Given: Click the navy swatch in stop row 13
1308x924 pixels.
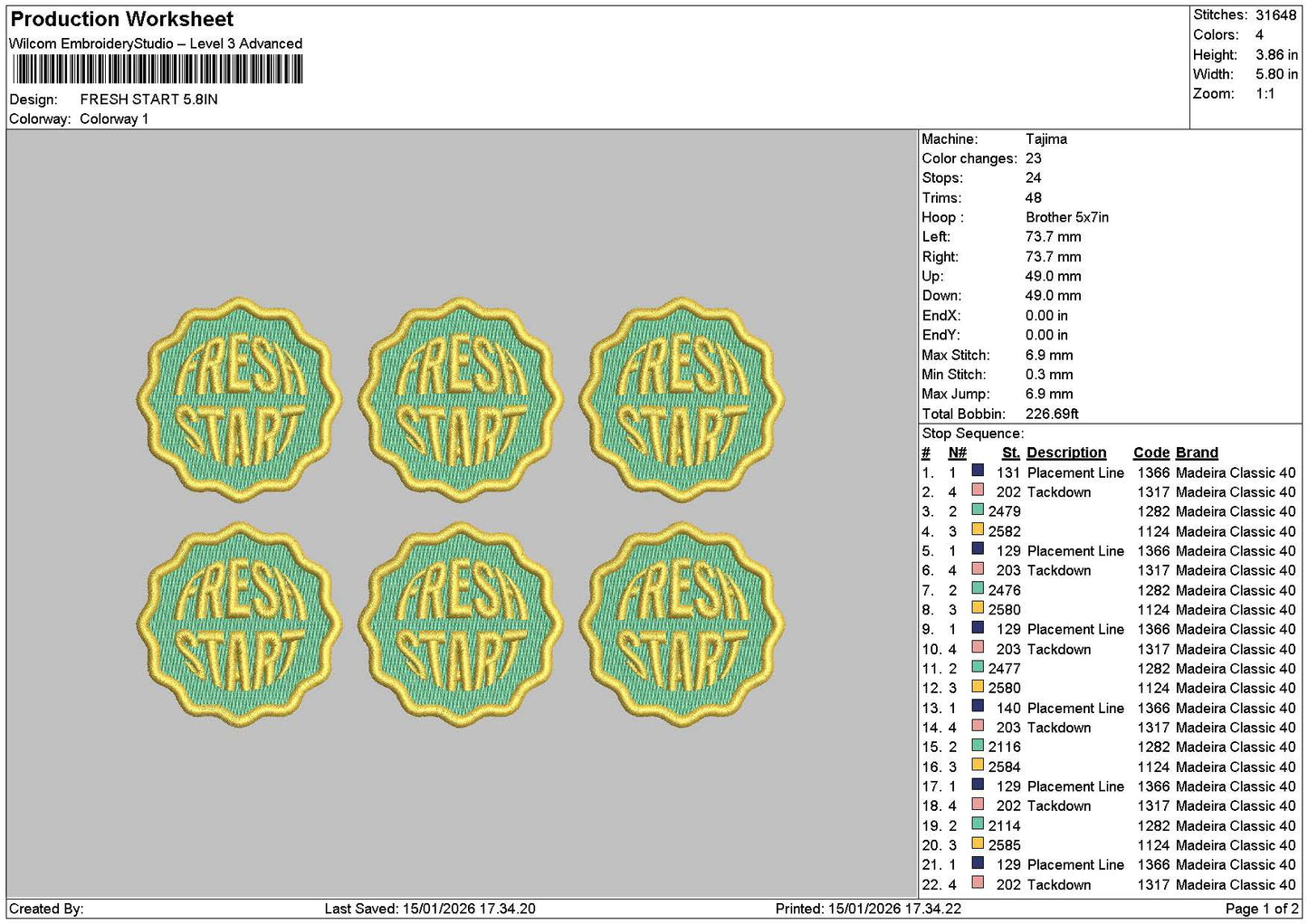Looking at the screenshot, I should pyautogui.click(x=978, y=707).
